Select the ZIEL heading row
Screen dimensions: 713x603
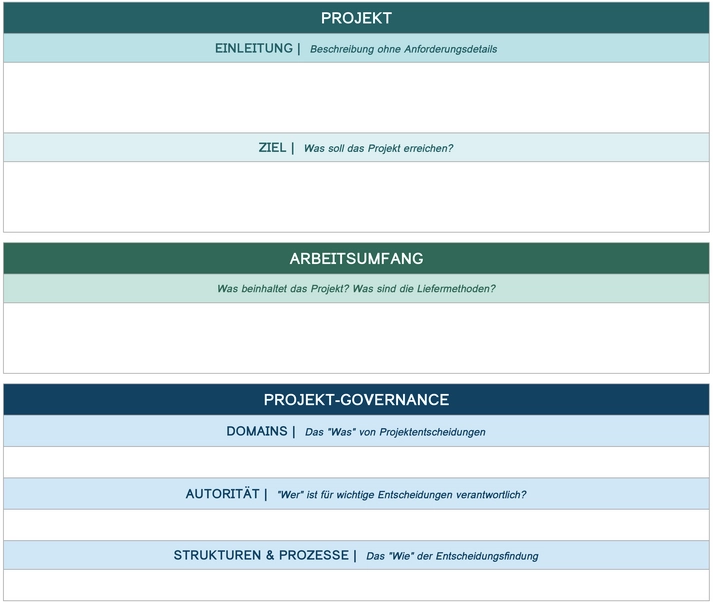point(356,147)
